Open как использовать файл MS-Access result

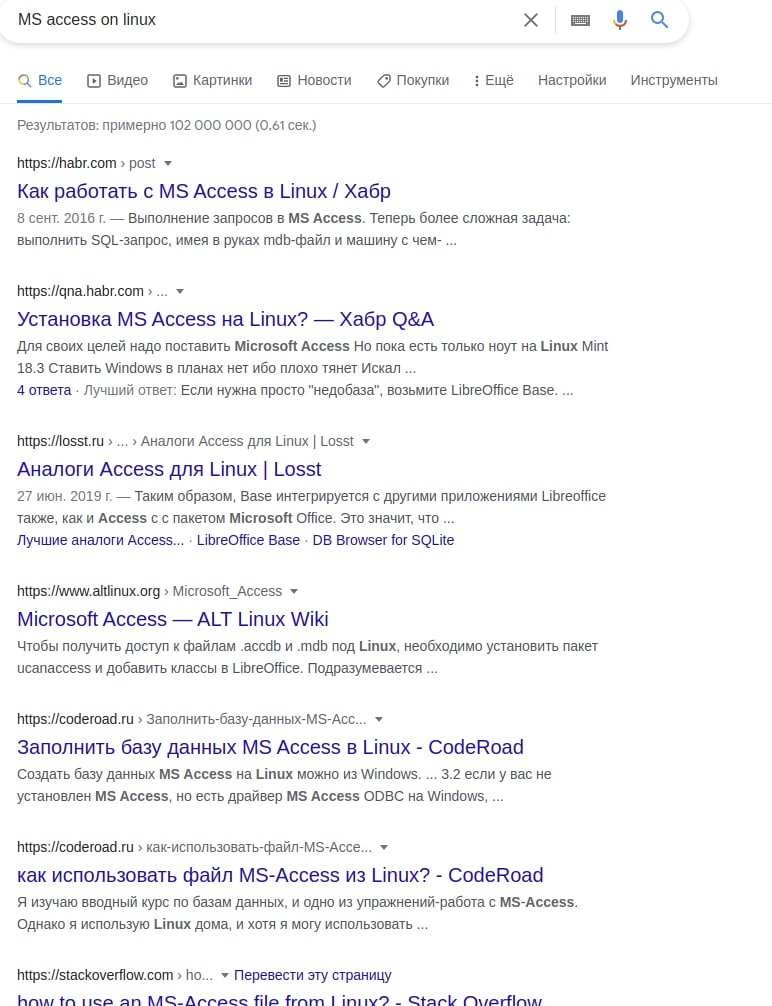pos(280,875)
